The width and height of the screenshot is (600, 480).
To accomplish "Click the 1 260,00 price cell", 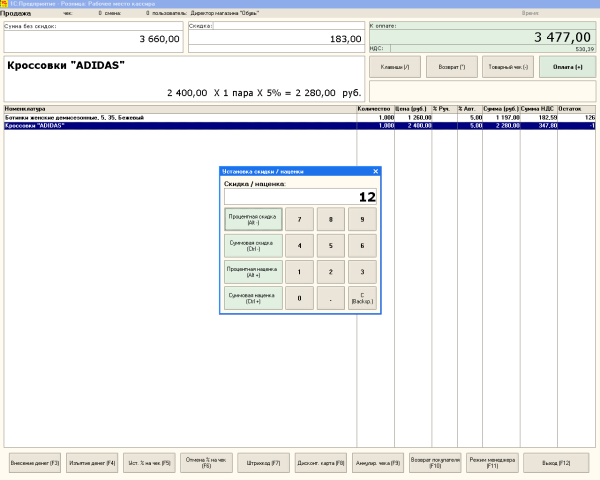I will 413,118.
